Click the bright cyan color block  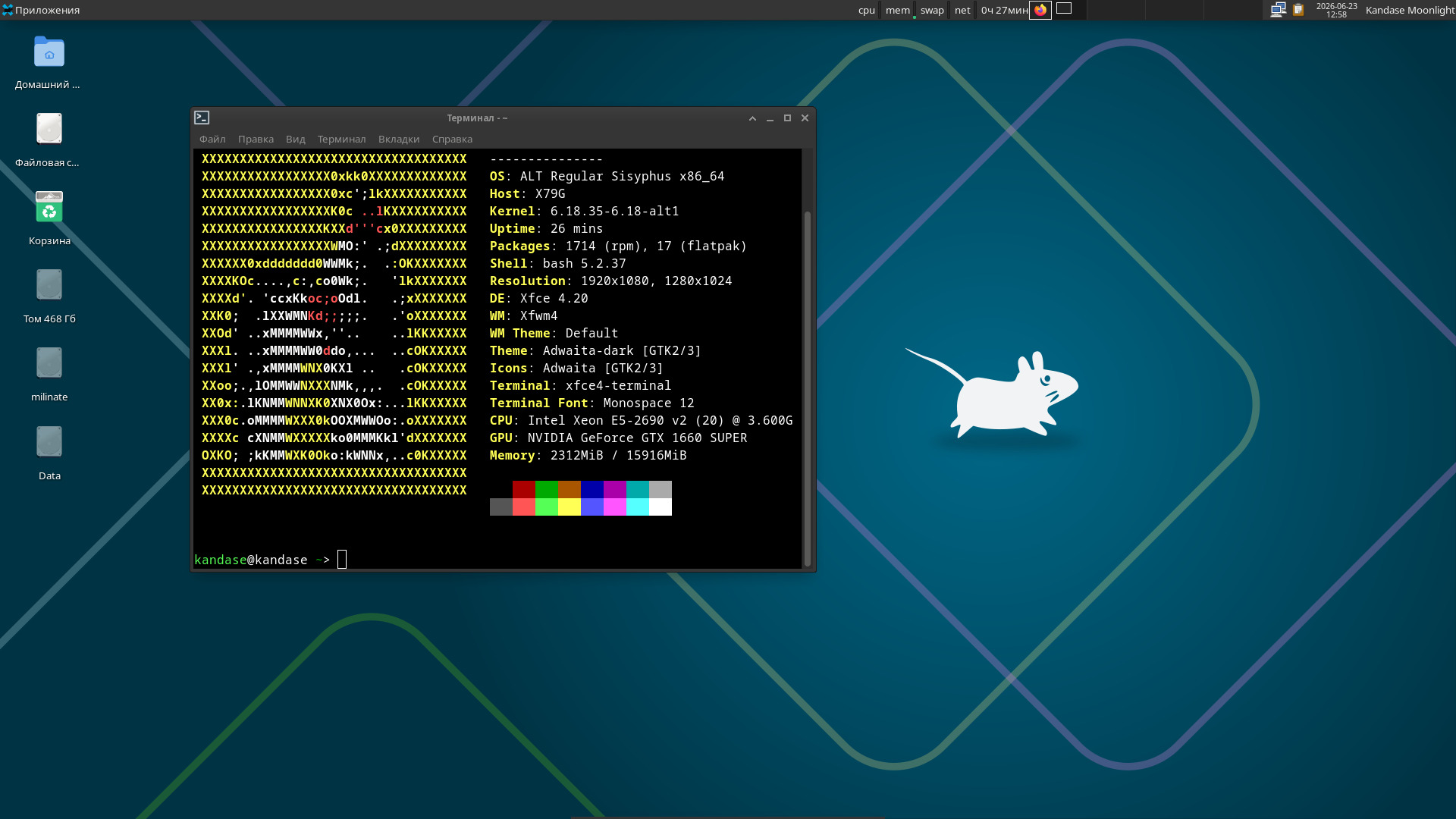[x=638, y=507]
